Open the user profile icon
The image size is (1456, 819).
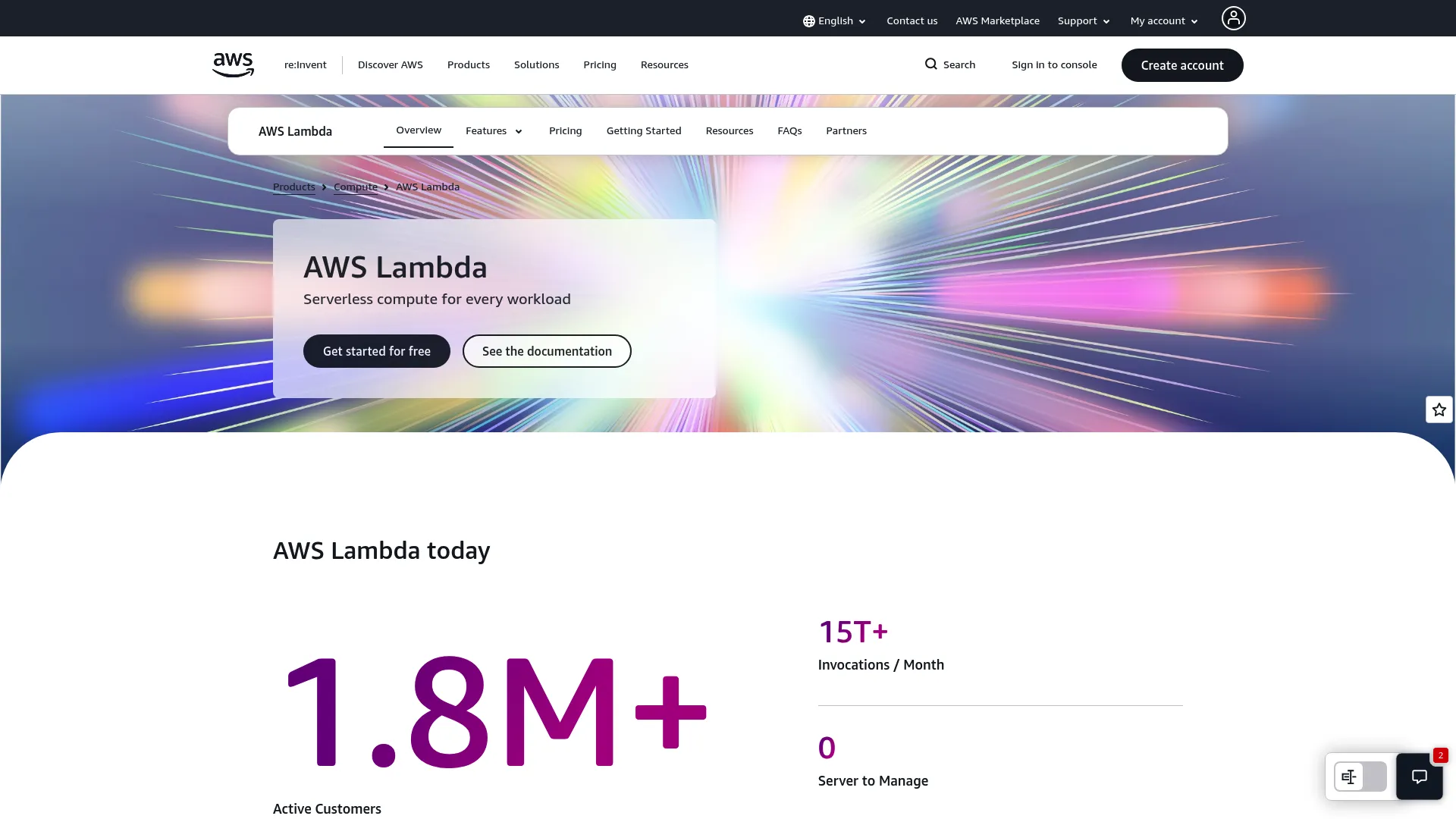click(1233, 18)
